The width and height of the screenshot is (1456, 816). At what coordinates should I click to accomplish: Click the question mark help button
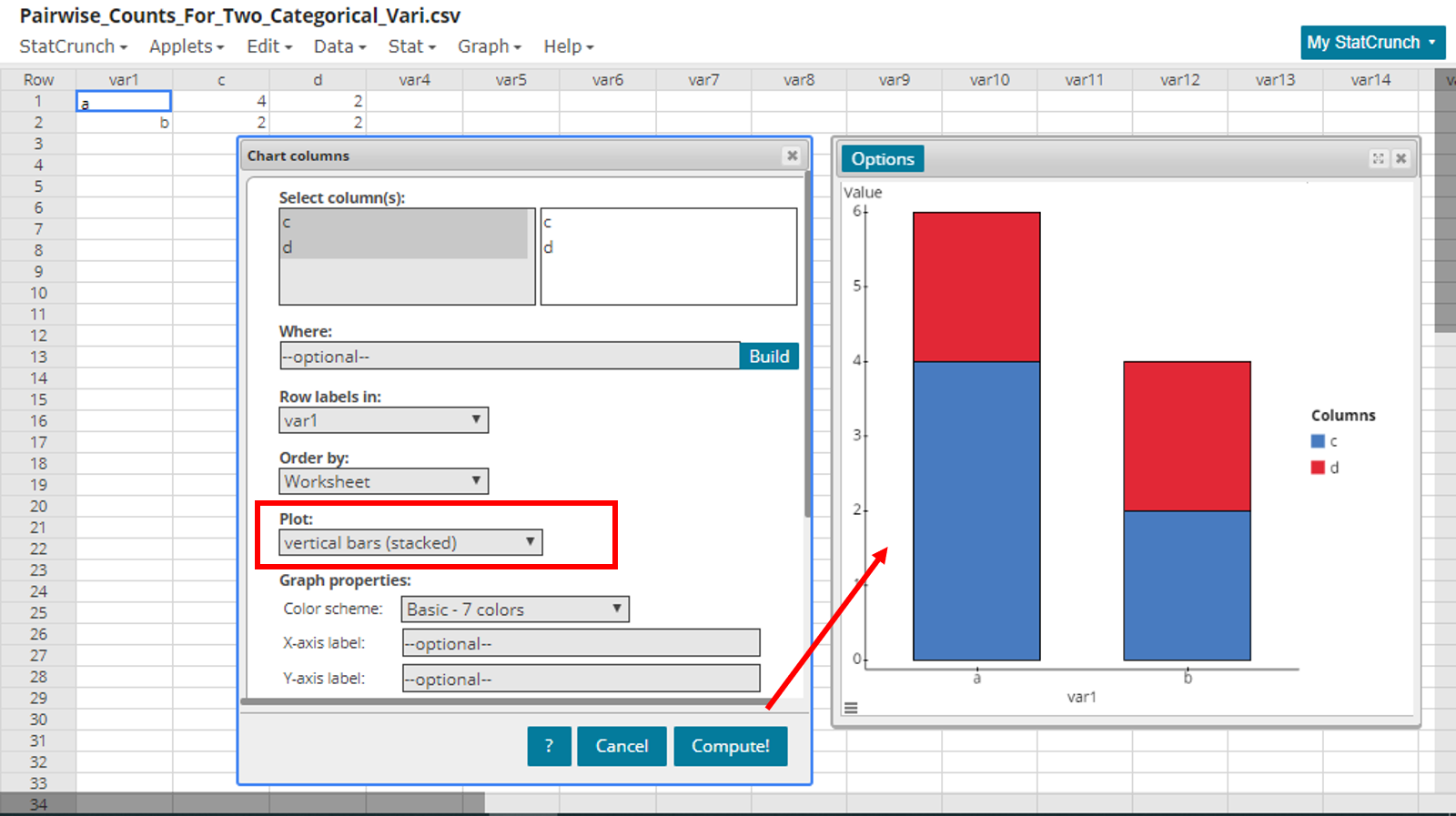click(549, 746)
